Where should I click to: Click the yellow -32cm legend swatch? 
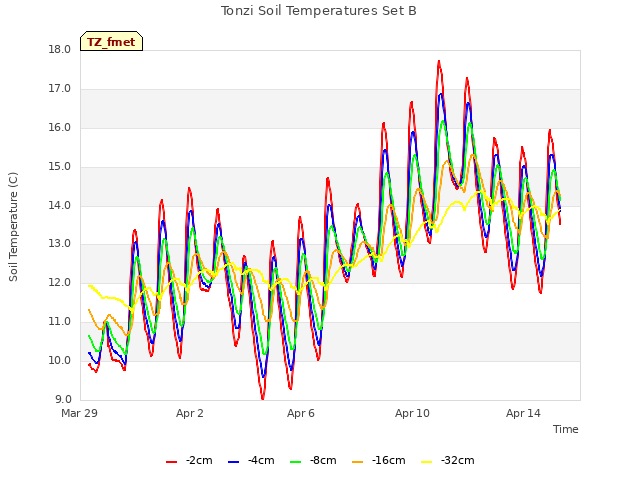426,462
